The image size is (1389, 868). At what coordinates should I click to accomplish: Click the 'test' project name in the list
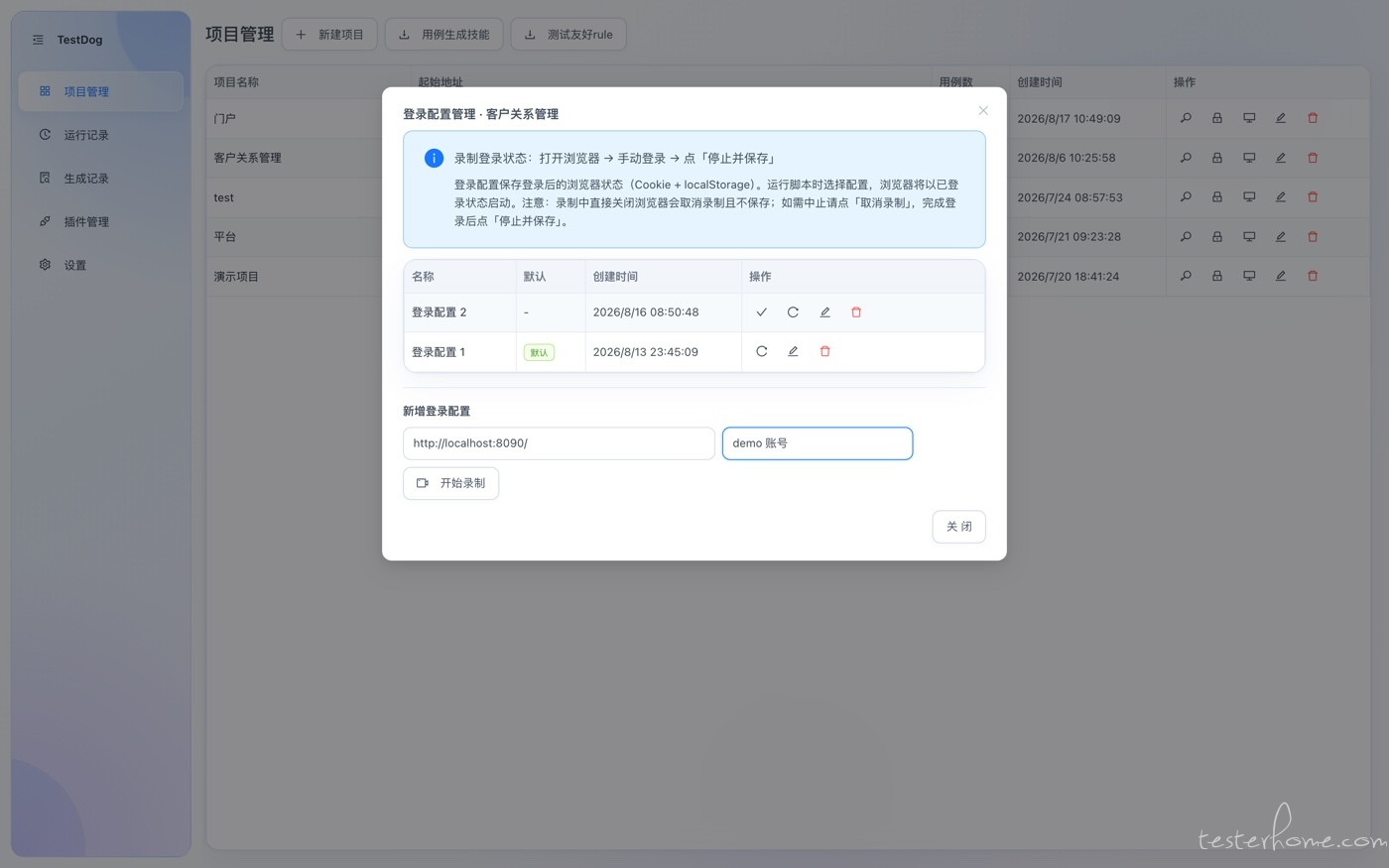pyautogui.click(x=224, y=197)
